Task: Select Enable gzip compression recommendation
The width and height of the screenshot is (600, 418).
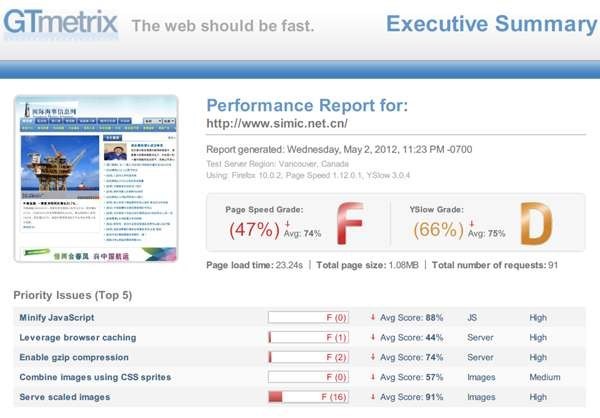Action: pyautogui.click(x=74, y=358)
